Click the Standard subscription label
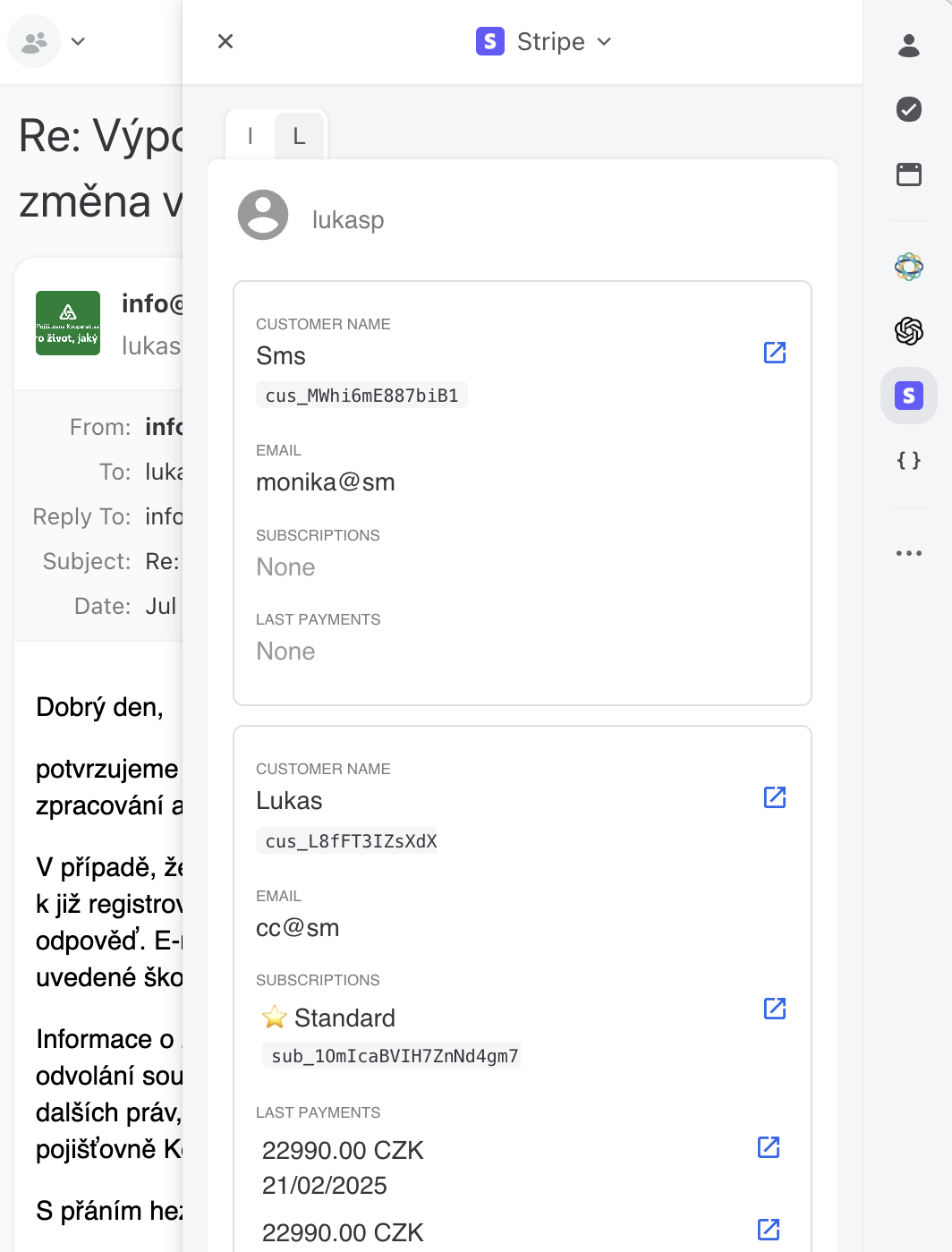 pyautogui.click(x=344, y=1018)
